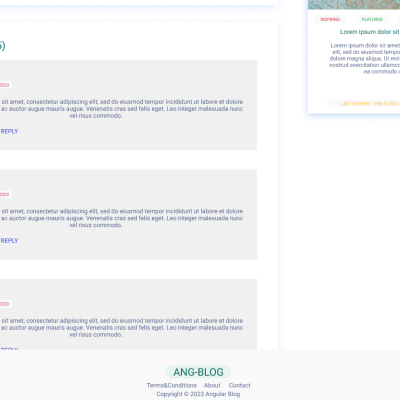Select the FEATURED tag on sidebar card
Screen dimensions: 400x400
tap(372, 19)
